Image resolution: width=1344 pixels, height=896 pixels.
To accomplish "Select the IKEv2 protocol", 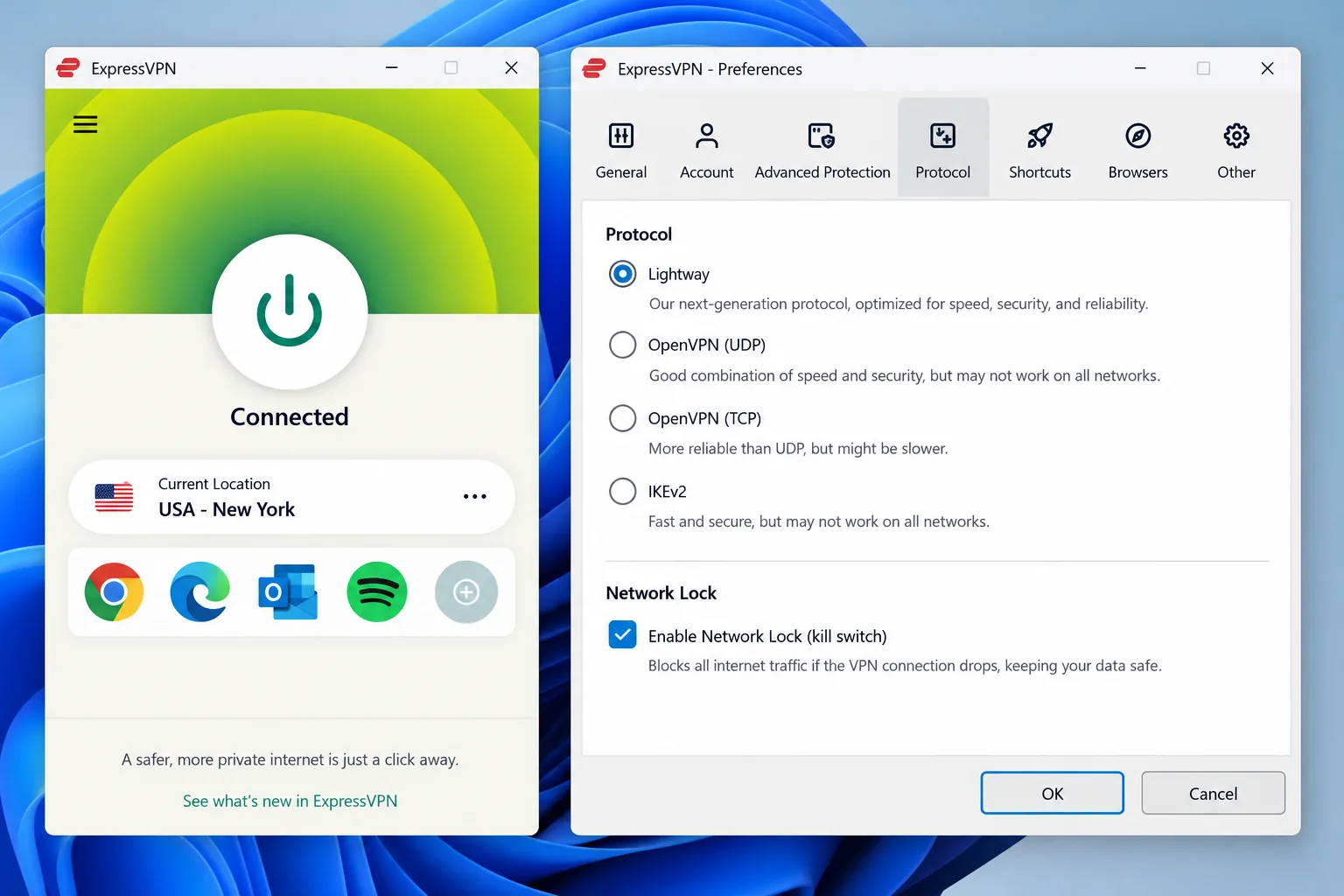I will point(622,491).
